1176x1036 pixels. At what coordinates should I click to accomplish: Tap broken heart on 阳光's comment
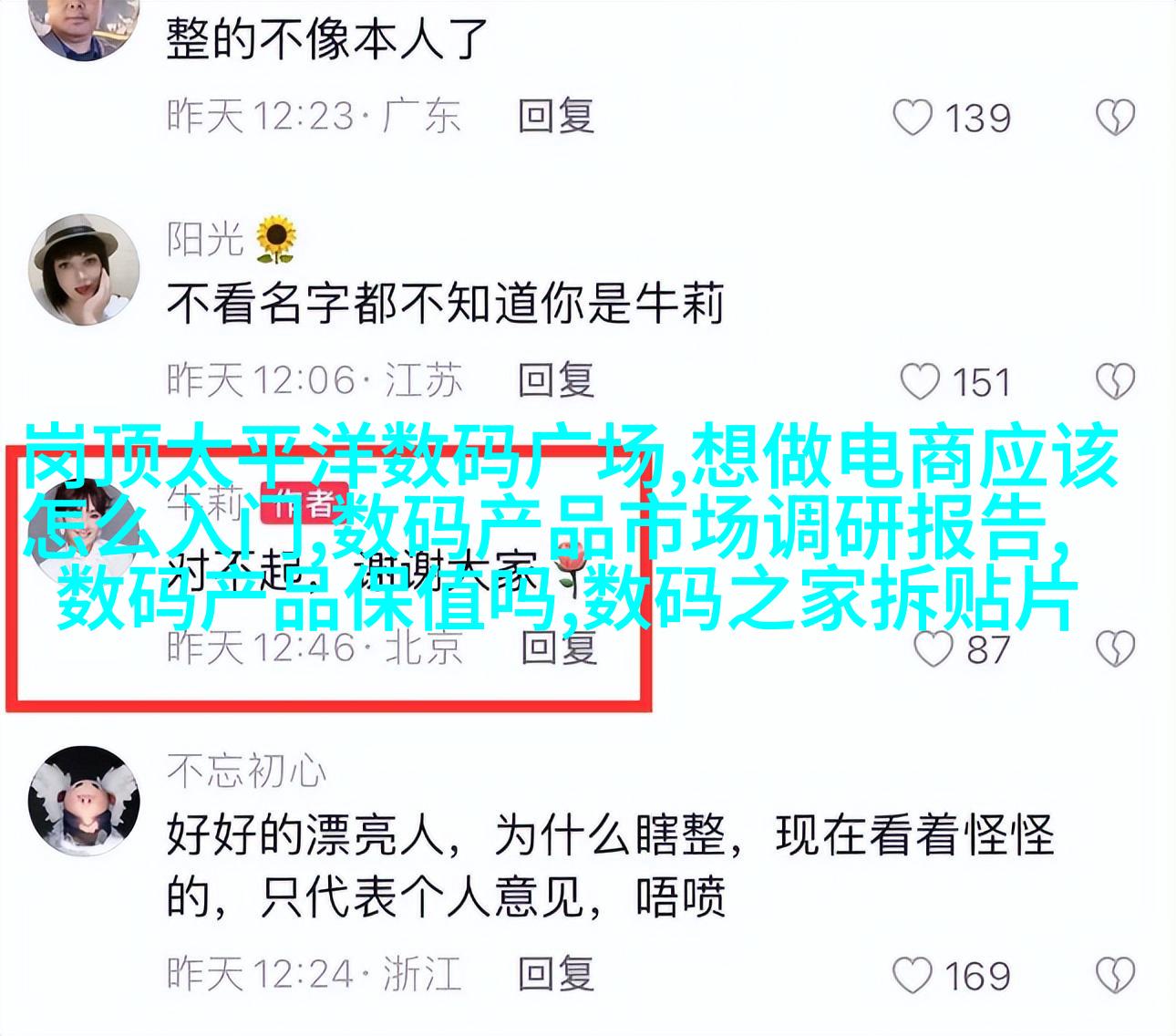[1114, 382]
